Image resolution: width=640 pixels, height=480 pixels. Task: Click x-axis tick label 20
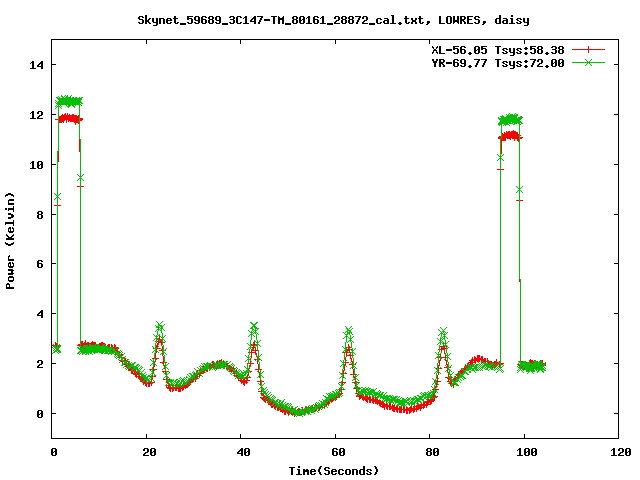(x=149, y=452)
